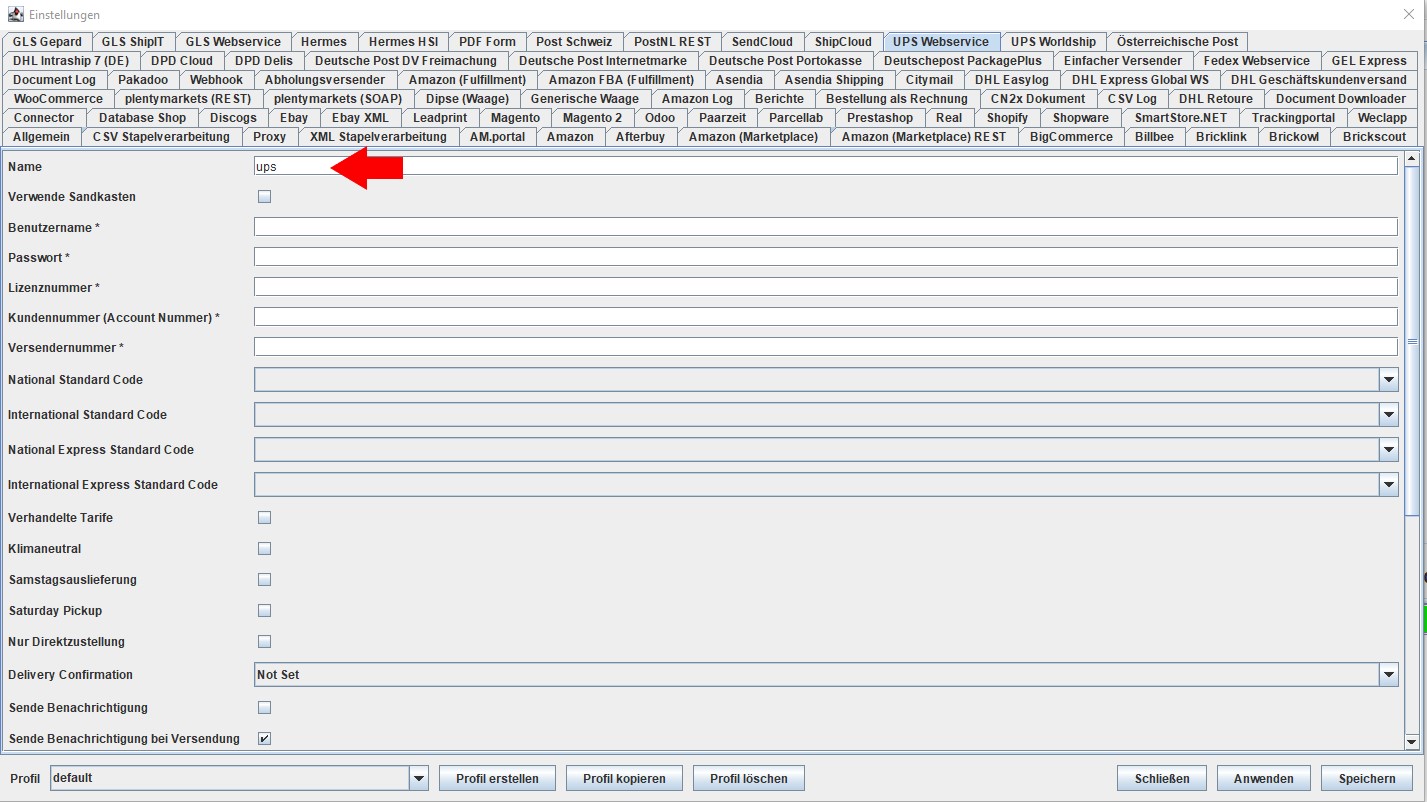1427x802 pixels.
Task: Click the Anwenden button
Action: click(1264, 778)
